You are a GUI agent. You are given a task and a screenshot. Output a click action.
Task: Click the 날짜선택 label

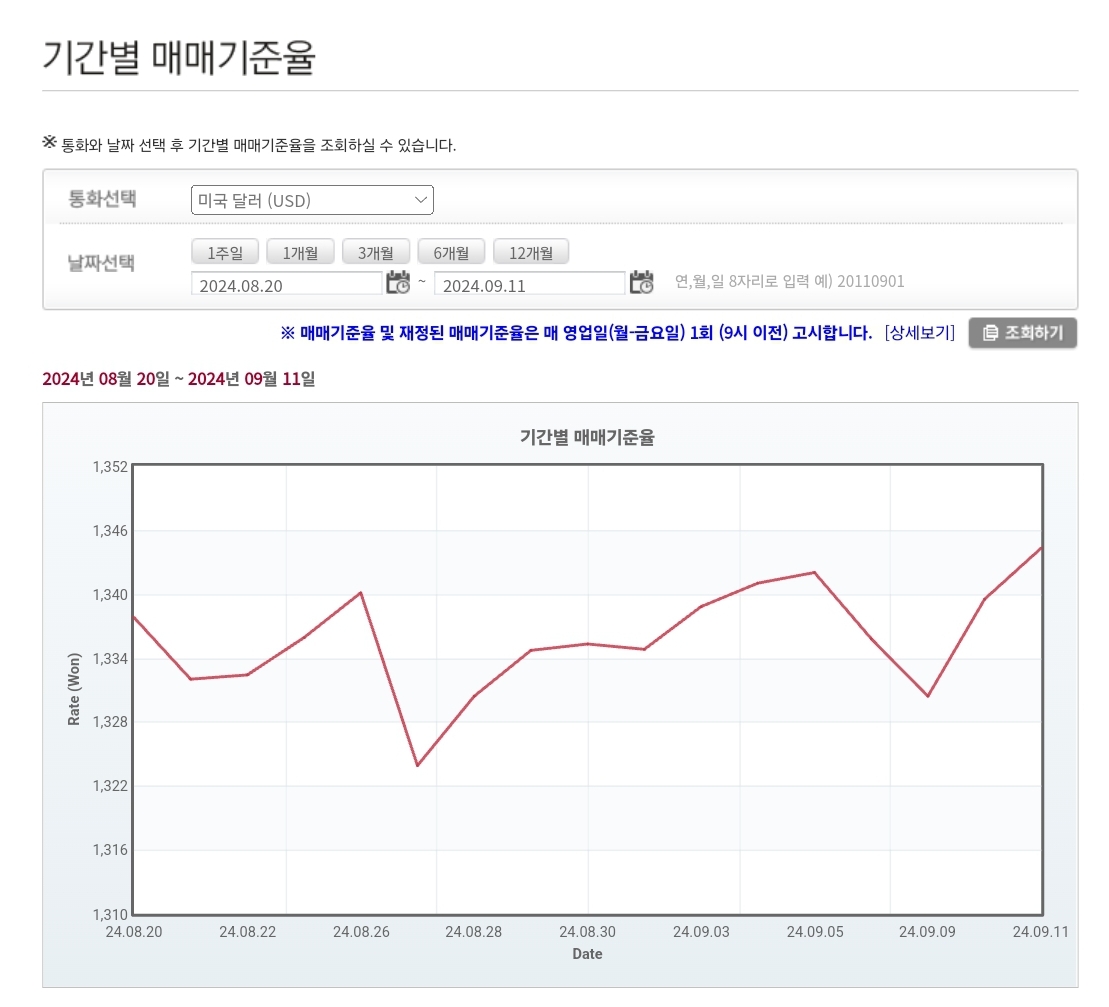101,263
